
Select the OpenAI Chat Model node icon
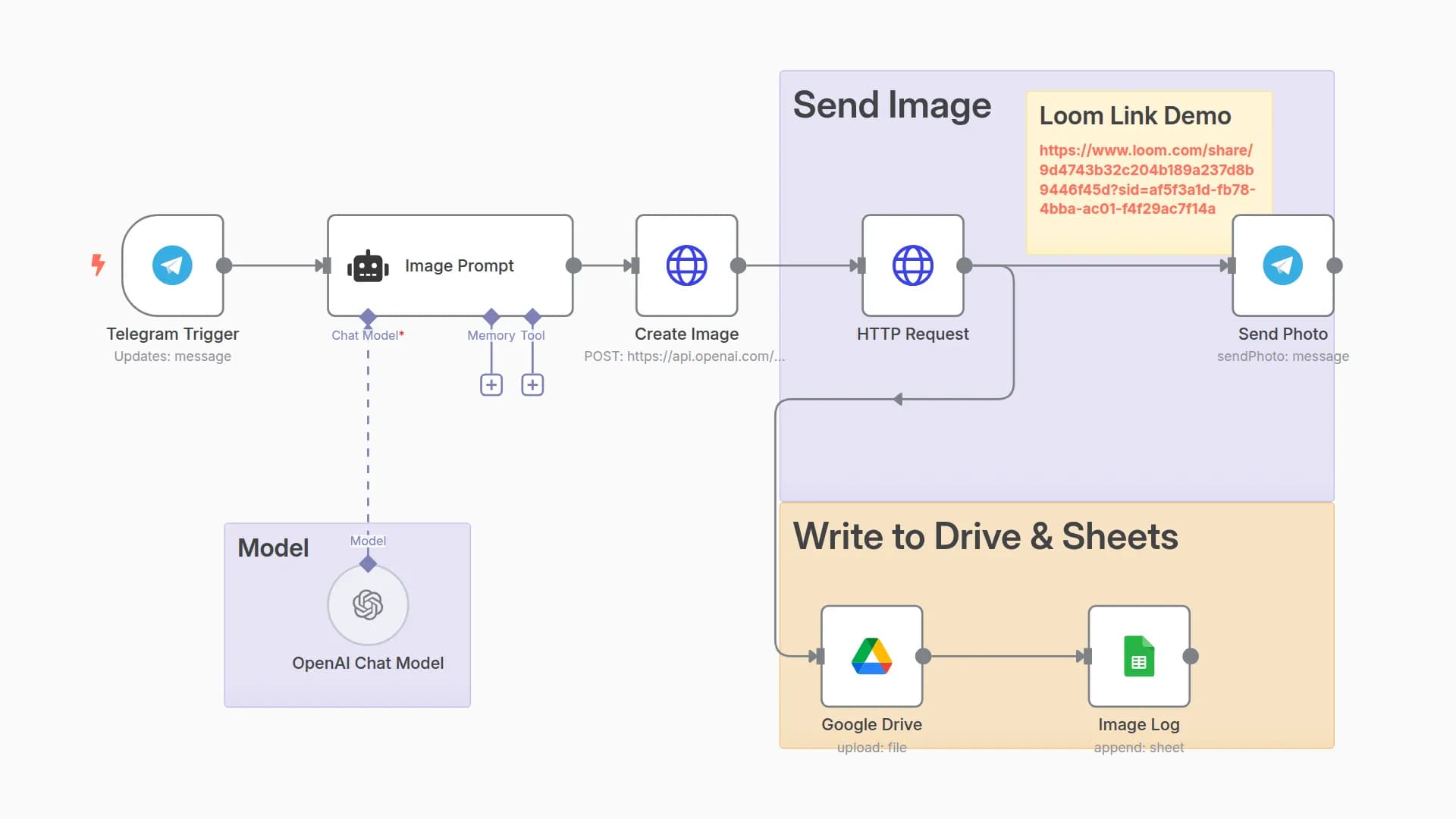368,605
